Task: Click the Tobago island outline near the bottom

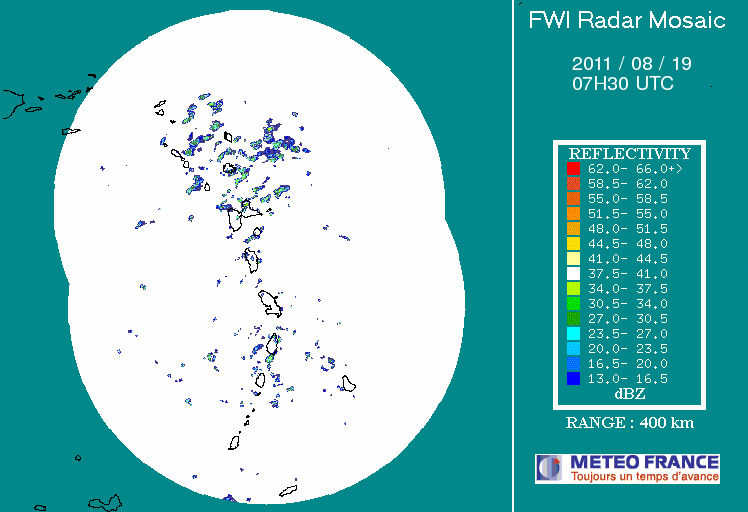Action: coord(288,491)
